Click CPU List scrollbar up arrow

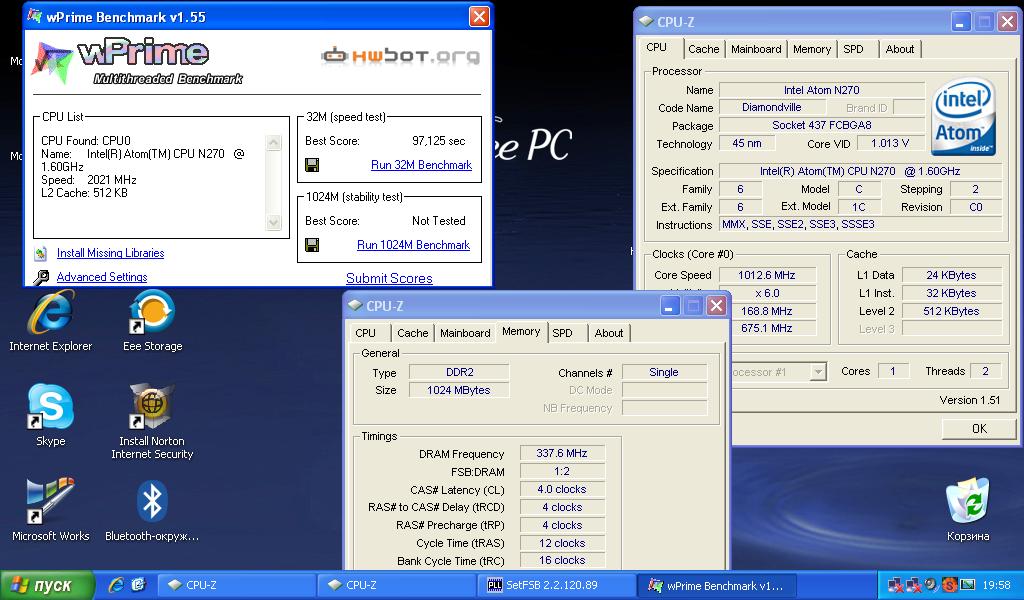pyautogui.click(x=274, y=142)
